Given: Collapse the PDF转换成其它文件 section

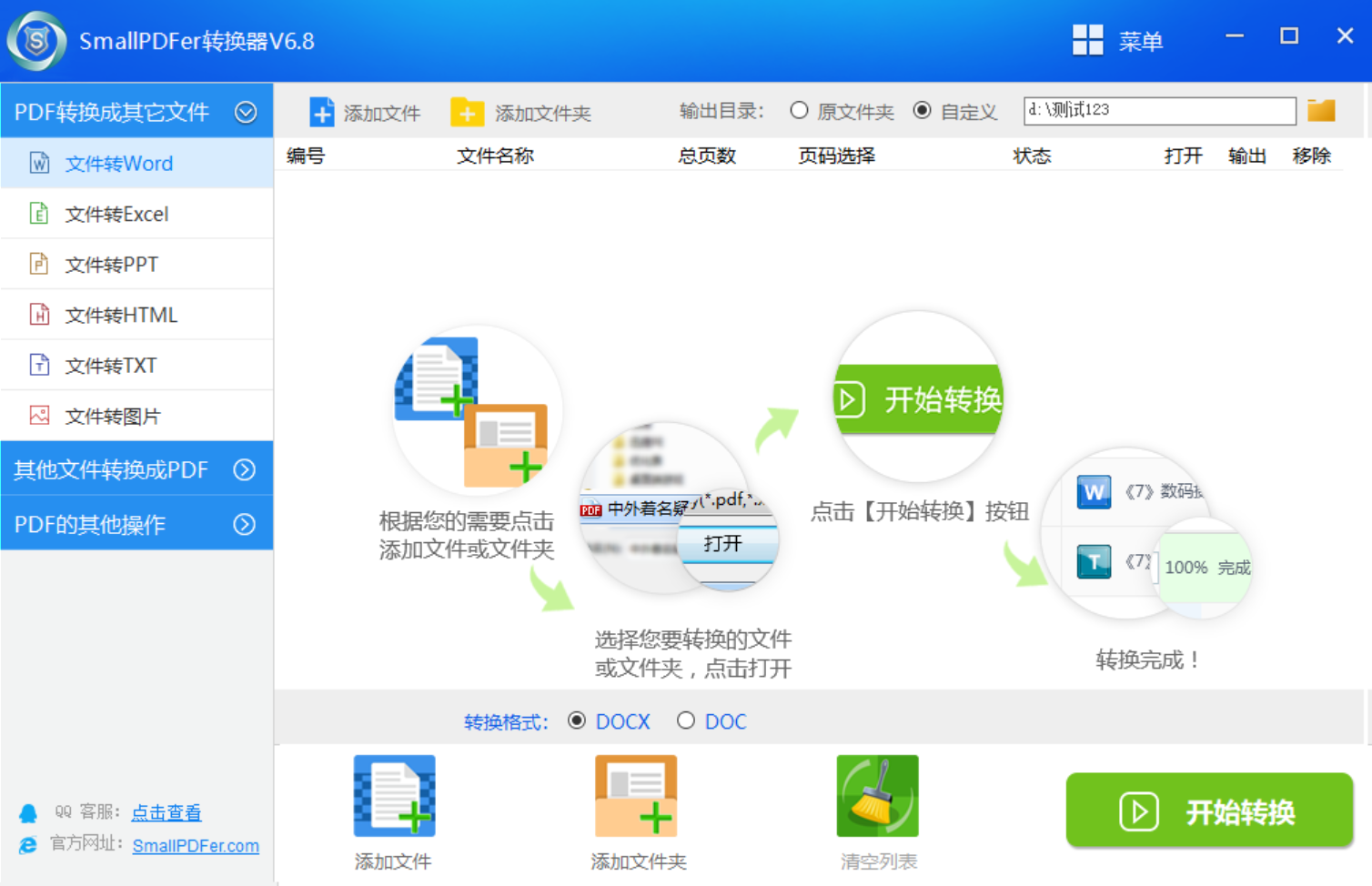Looking at the screenshot, I should coord(245,110).
